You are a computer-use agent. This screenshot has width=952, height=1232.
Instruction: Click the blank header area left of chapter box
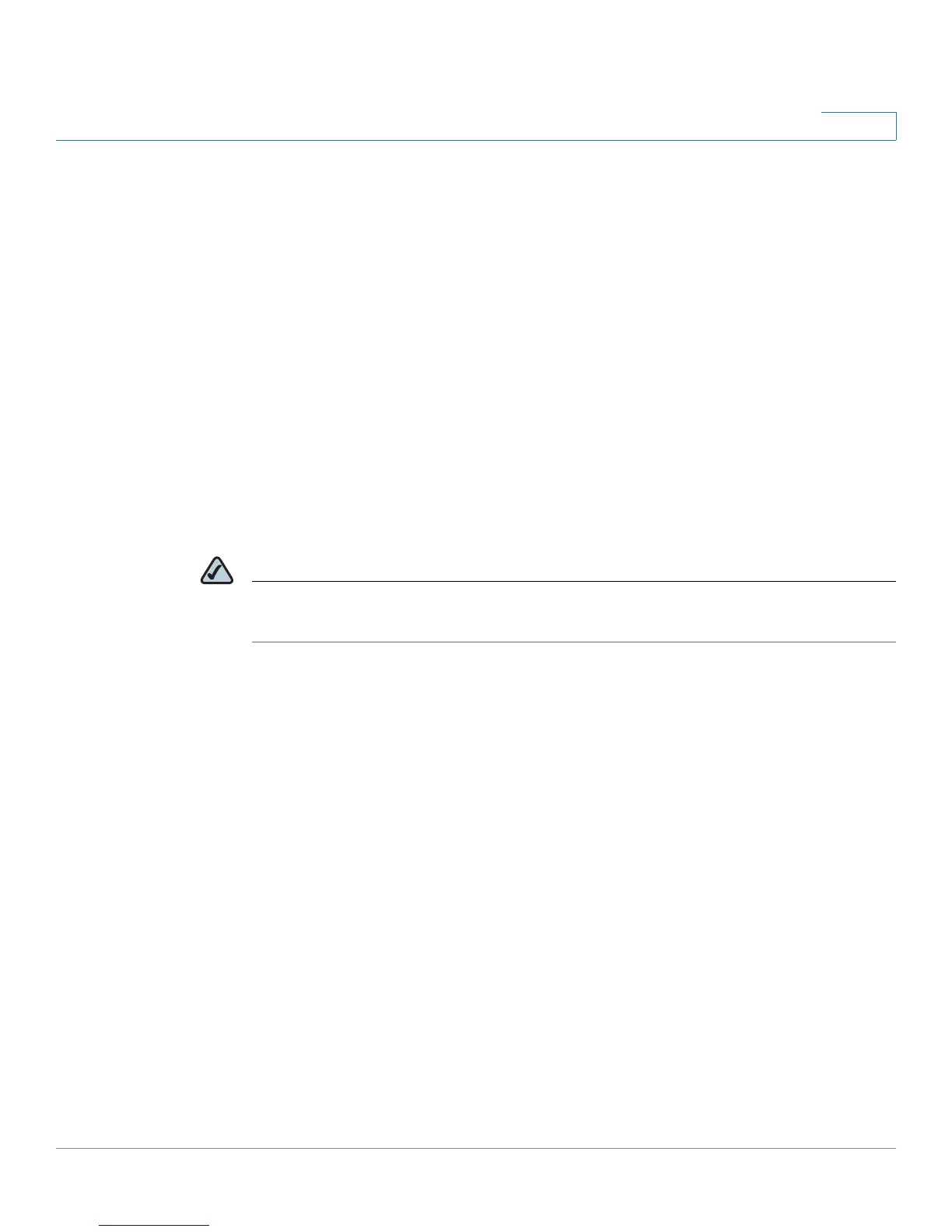(436, 124)
